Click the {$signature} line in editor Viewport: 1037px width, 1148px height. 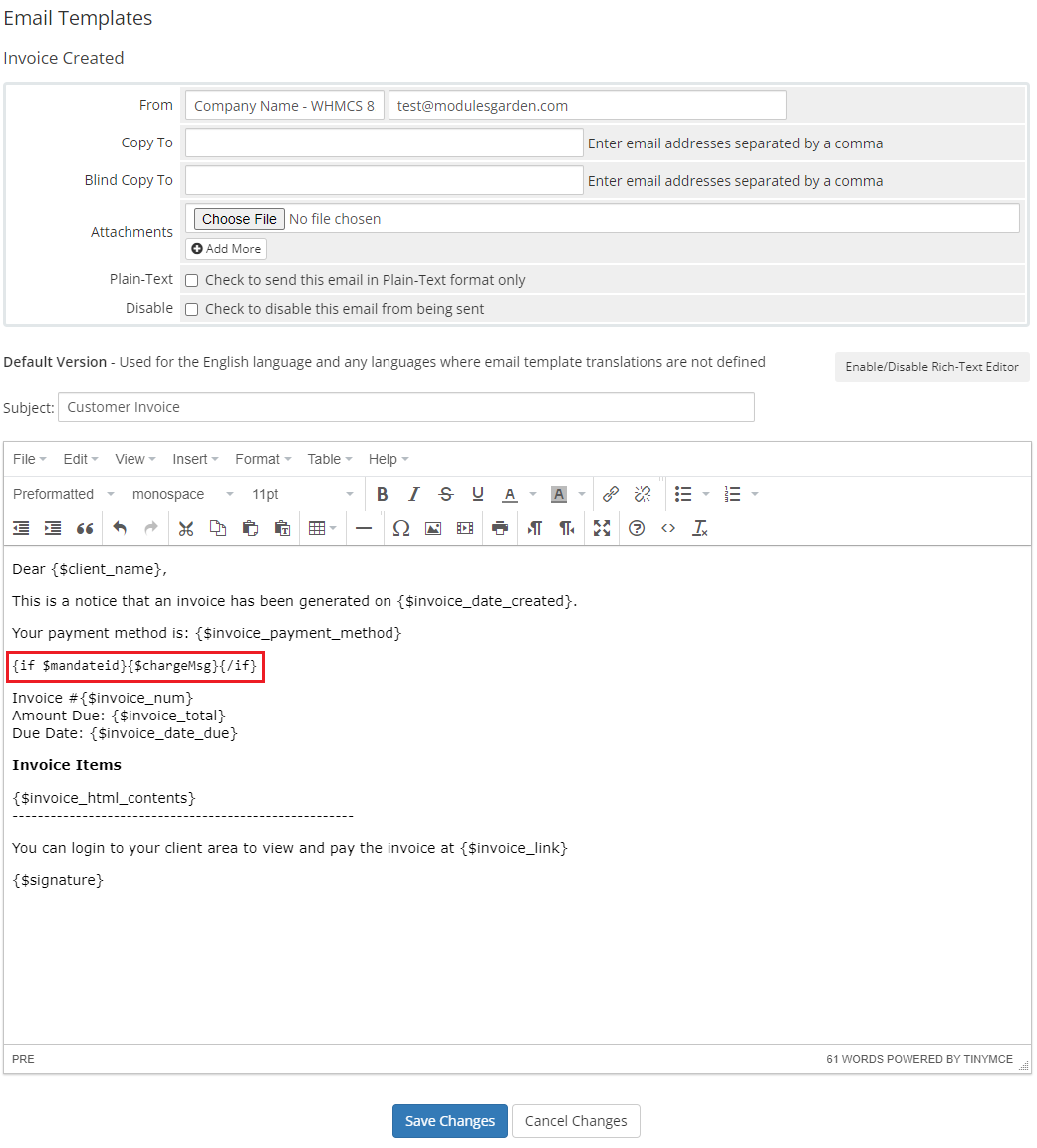tap(58, 880)
